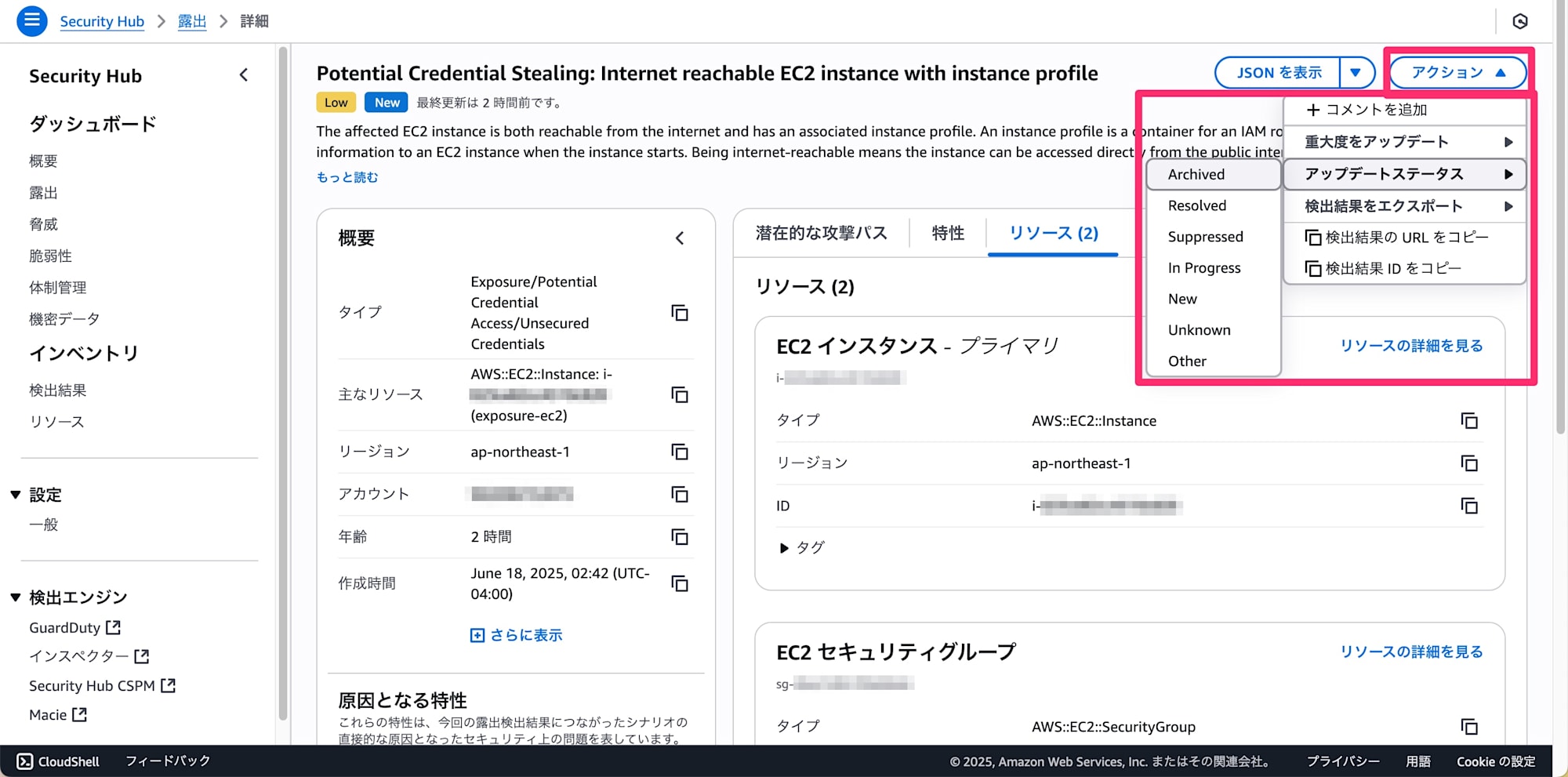The width and height of the screenshot is (1568, 777).
Task: Open 重大度をアップデート submenu
Action: pos(1405,142)
